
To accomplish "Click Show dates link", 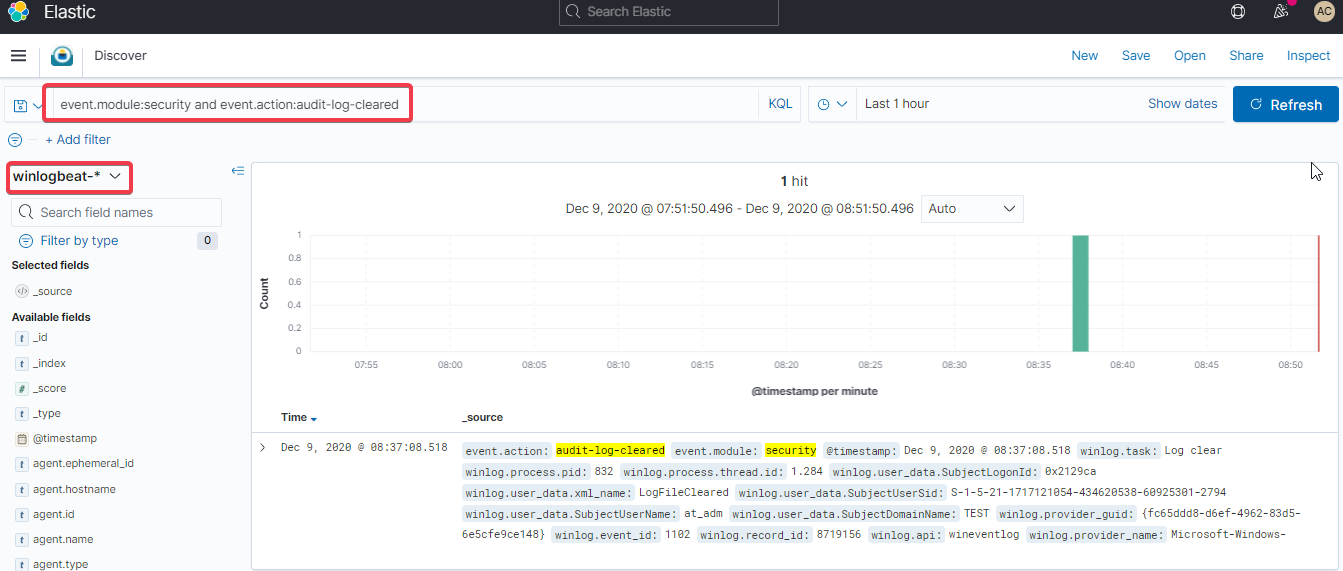I will 1183,104.
